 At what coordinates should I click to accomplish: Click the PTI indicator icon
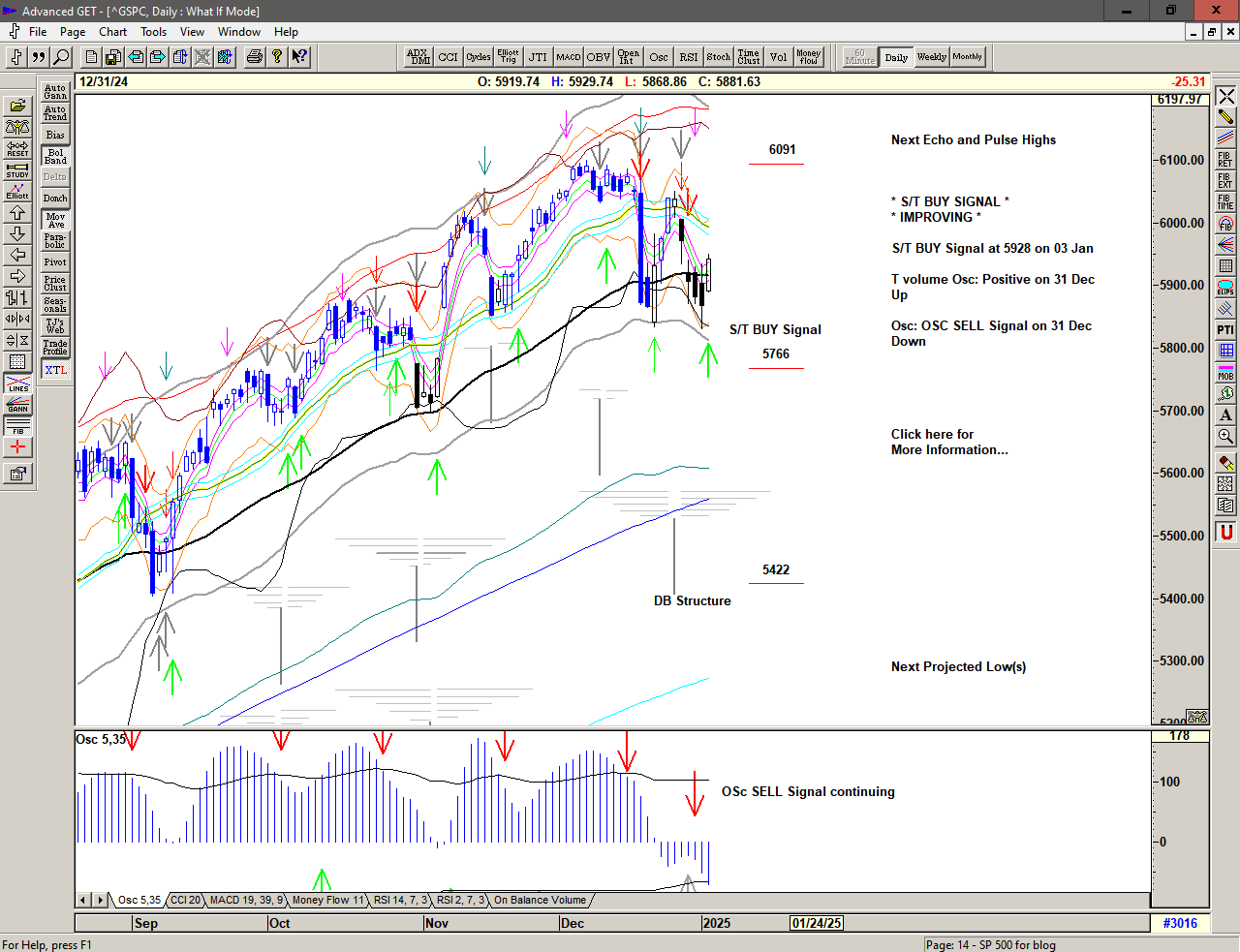(1225, 330)
